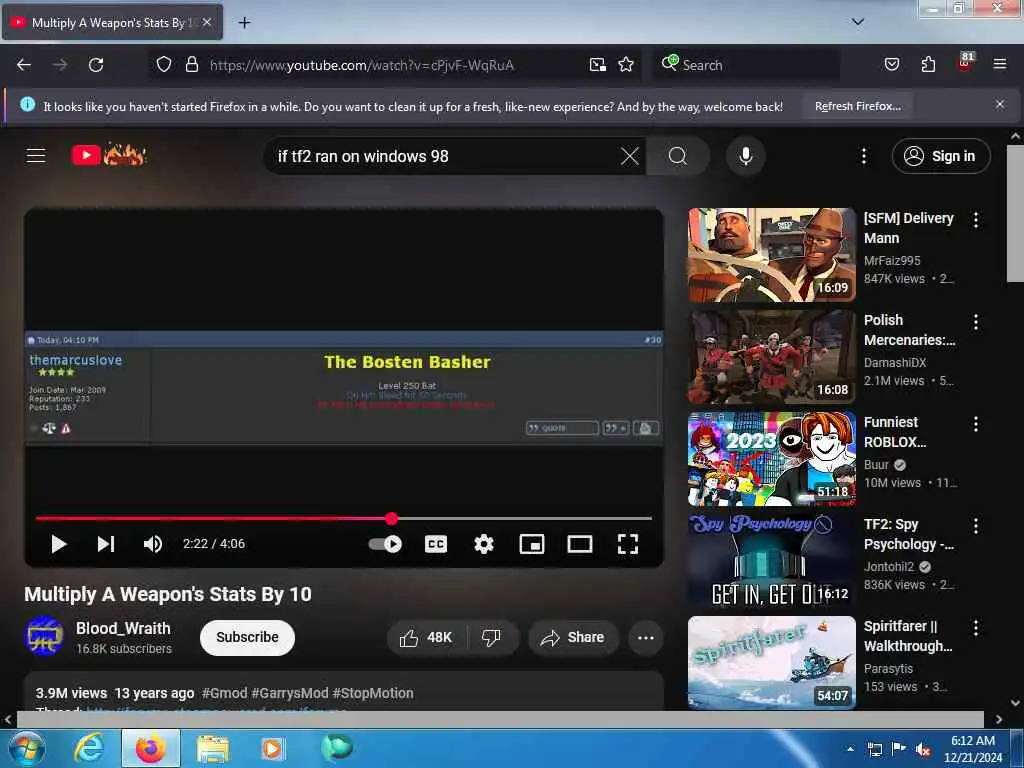This screenshot has height=768, width=1024.
Task: Enter full screen mode
Action: coord(628,544)
